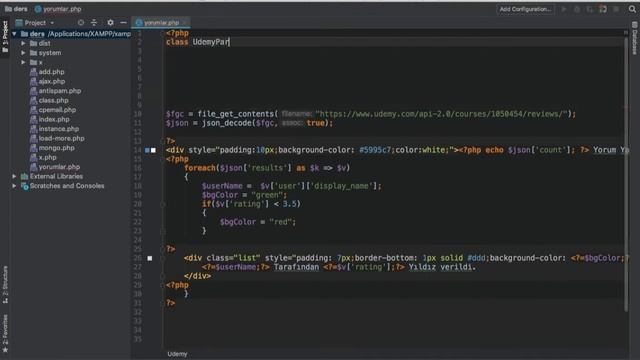Click the $userName assignment line

click(291, 186)
